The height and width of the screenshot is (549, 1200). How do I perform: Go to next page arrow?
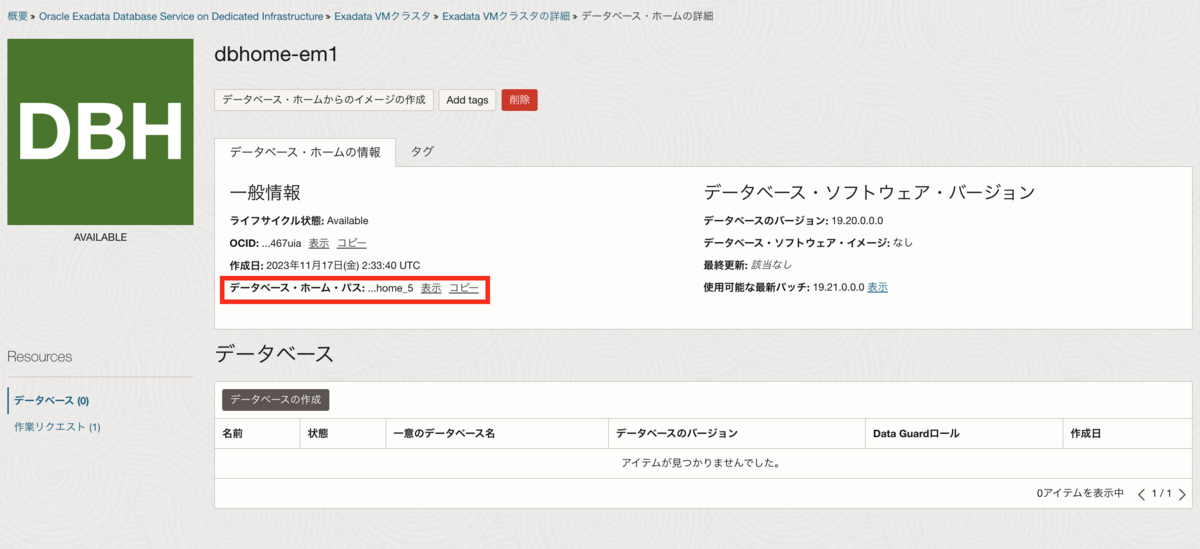[1182, 494]
